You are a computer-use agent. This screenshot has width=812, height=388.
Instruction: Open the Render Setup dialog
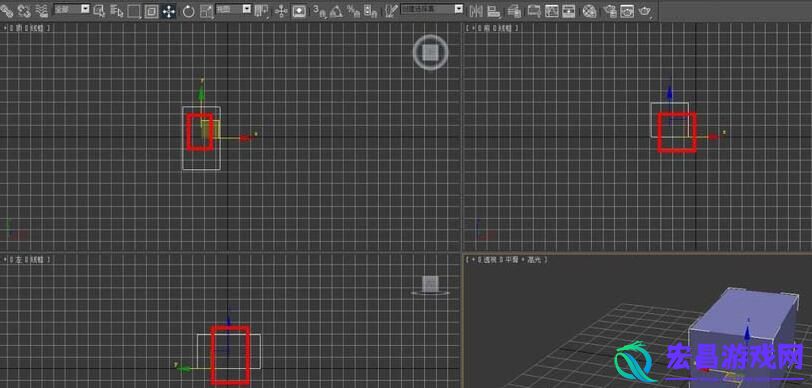tap(610, 11)
